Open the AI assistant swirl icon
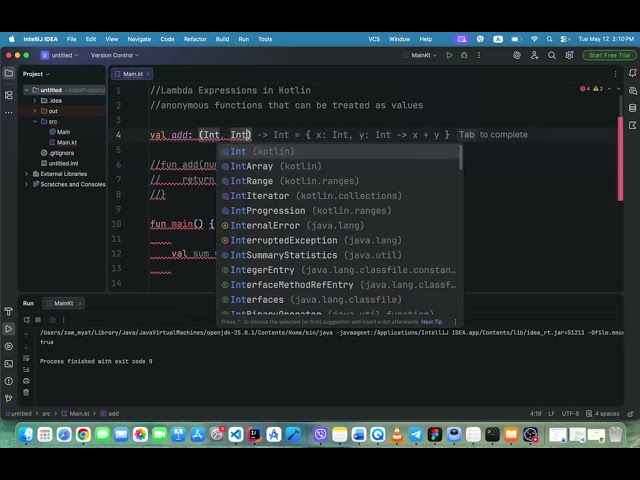Viewport: 640px width, 480px height. (x=517, y=55)
